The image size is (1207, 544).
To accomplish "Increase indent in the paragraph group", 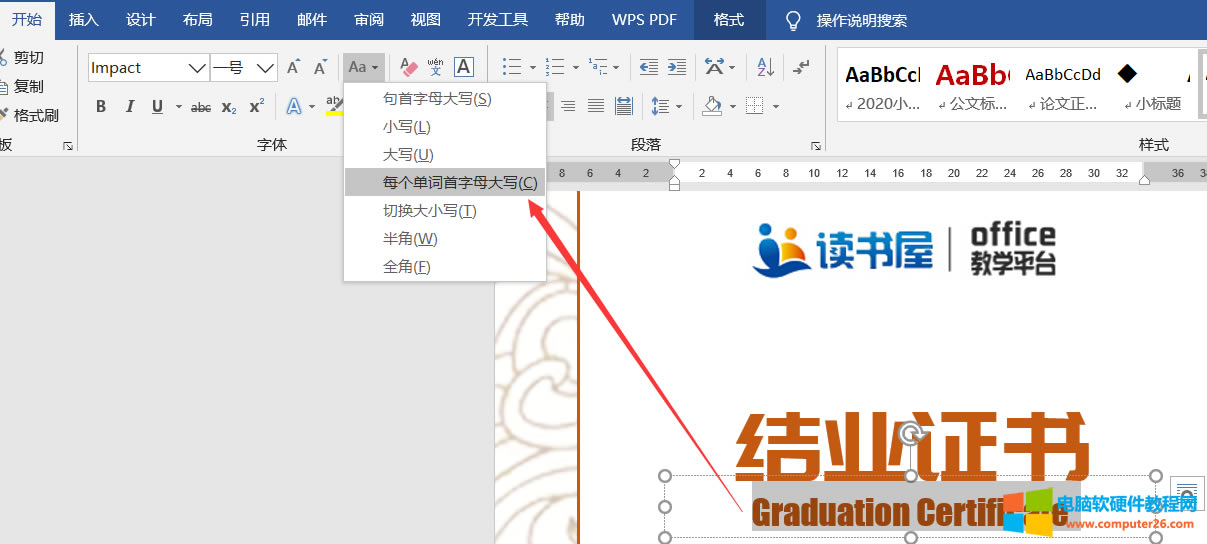I will [677, 67].
